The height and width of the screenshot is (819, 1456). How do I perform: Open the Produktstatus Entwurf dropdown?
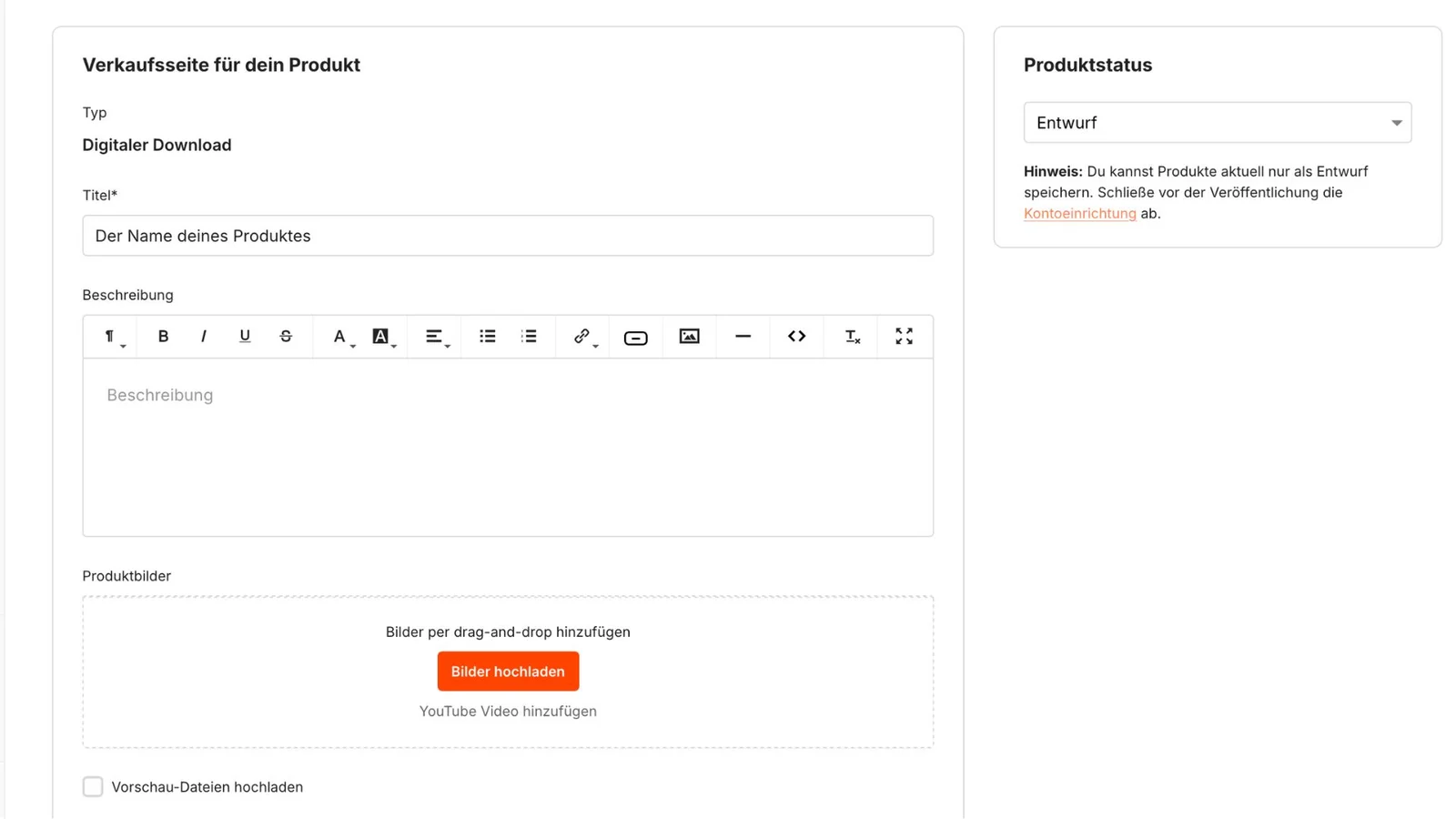point(1218,123)
